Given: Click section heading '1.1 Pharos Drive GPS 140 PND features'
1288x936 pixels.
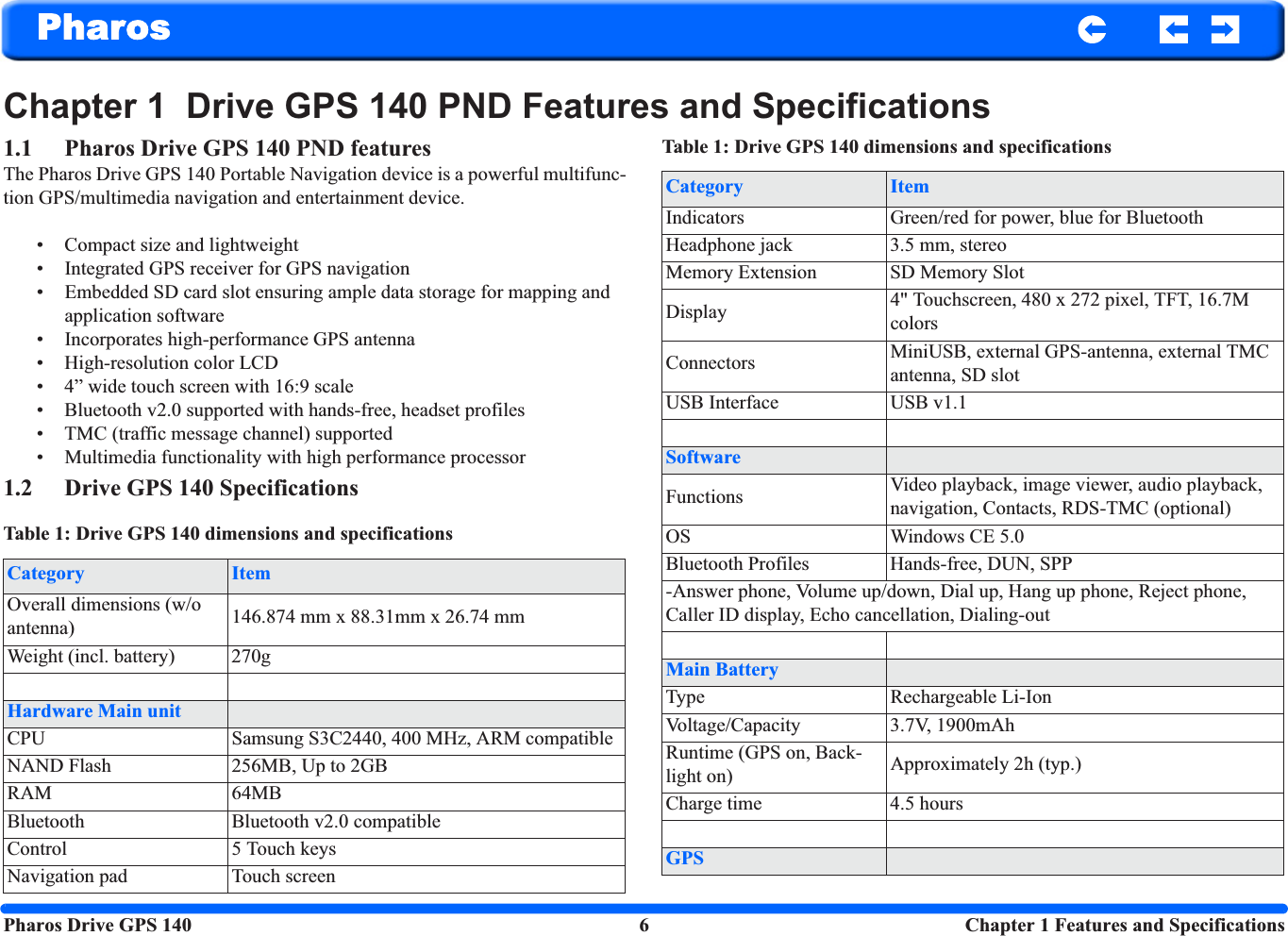Looking at the screenshot, I should coord(217,148).
